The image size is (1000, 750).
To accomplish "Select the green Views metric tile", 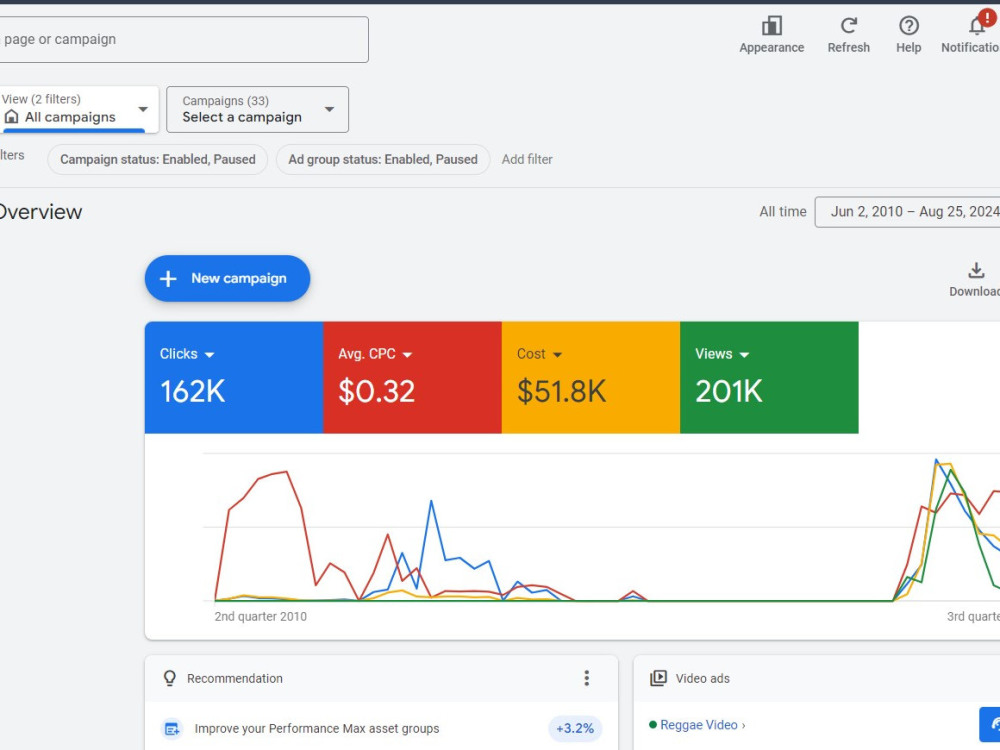I will click(769, 378).
